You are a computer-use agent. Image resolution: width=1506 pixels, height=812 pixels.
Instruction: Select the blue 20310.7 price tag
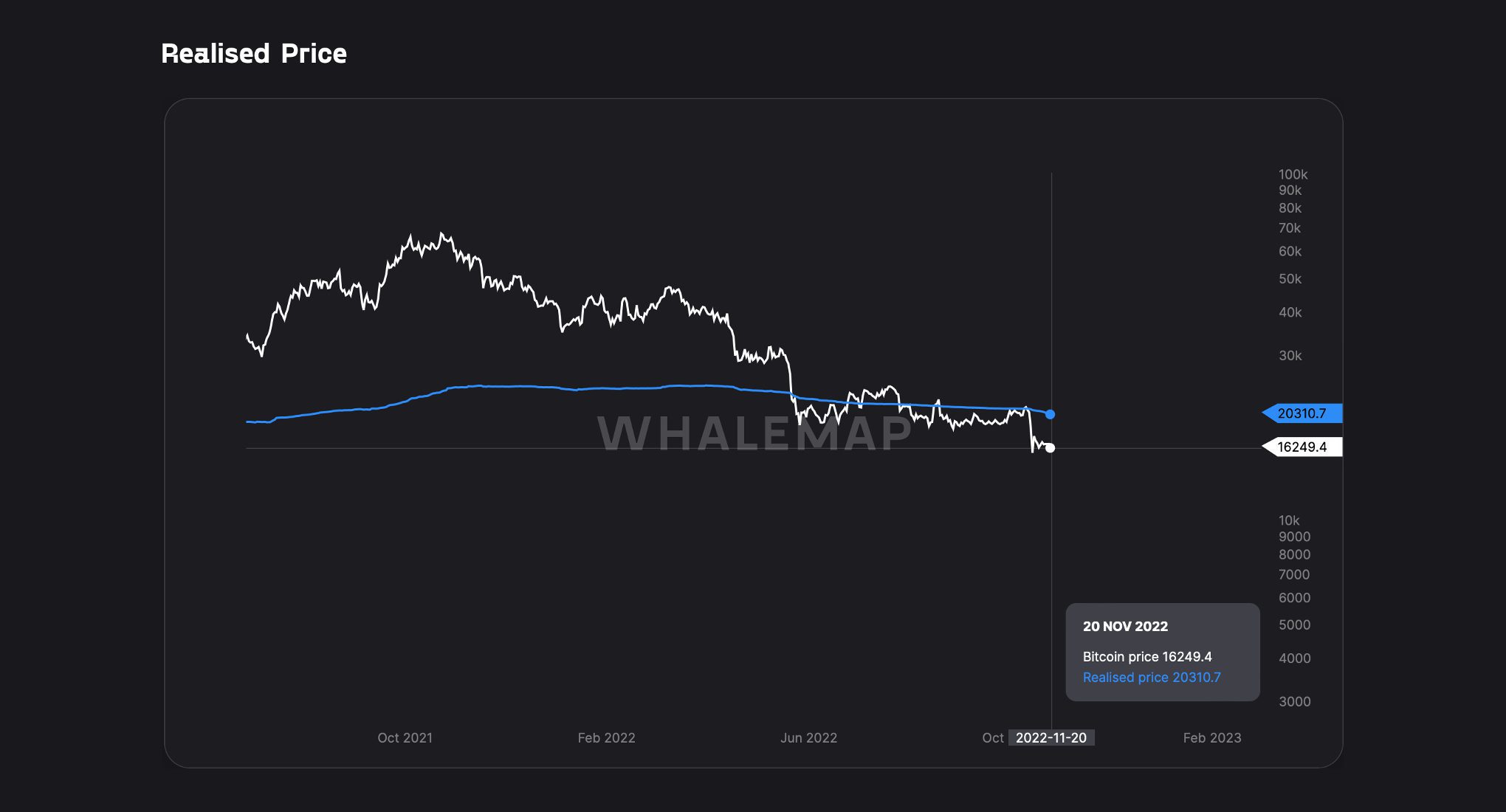pos(1304,414)
